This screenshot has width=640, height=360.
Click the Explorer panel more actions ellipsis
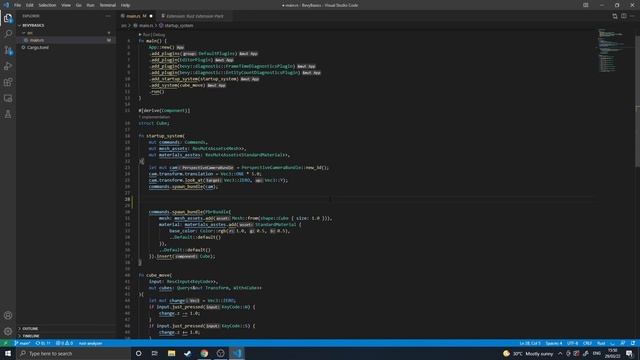tap(108, 16)
